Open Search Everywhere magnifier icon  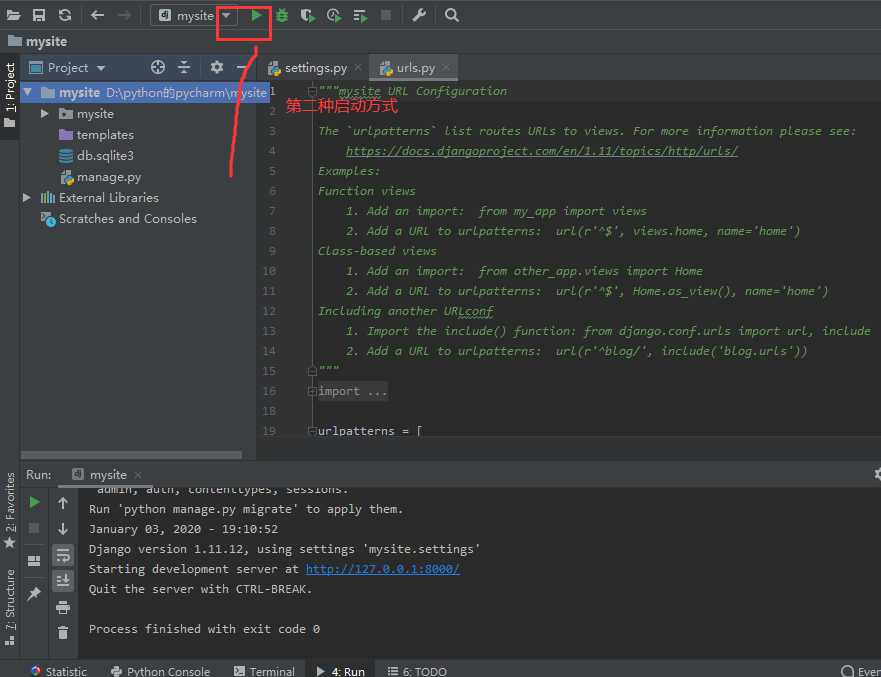[x=452, y=15]
